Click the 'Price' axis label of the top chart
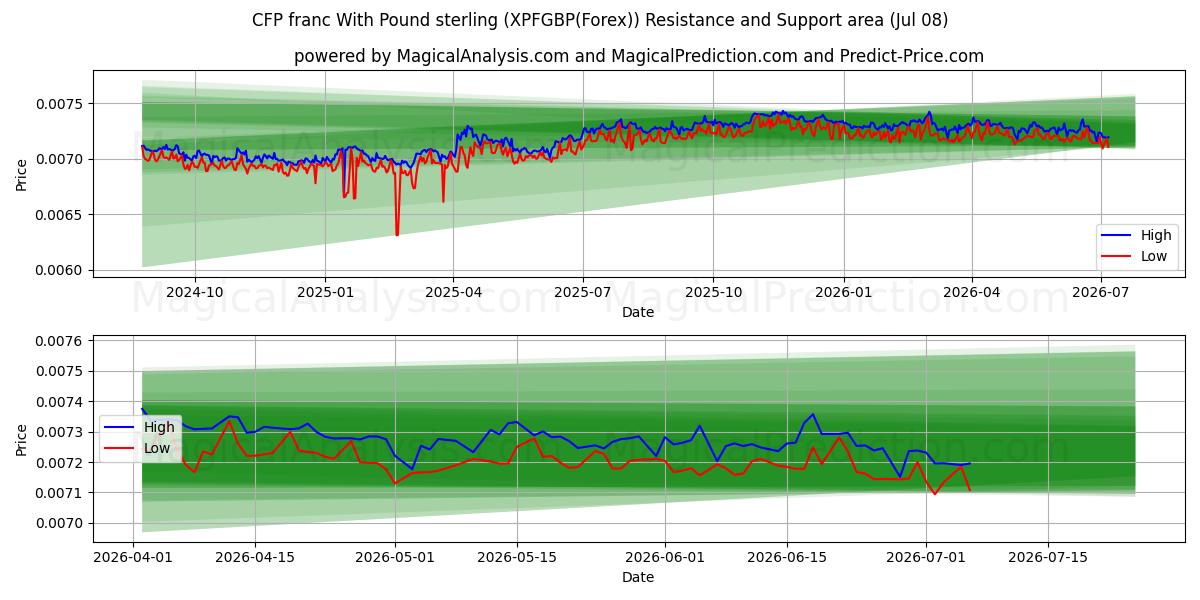The width and height of the screenshot is (1200, 600). click(22, 173)
